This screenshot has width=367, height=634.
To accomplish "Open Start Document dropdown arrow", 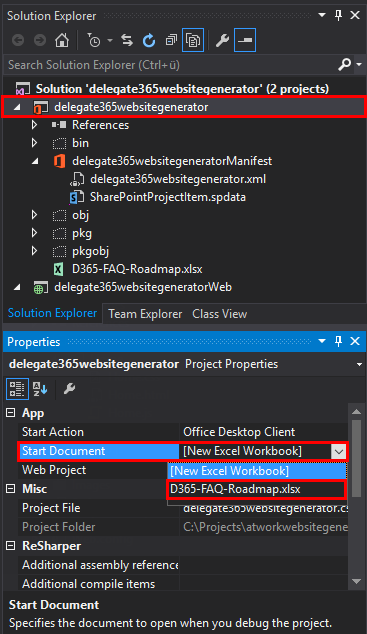I will click(x=339, y=451).
